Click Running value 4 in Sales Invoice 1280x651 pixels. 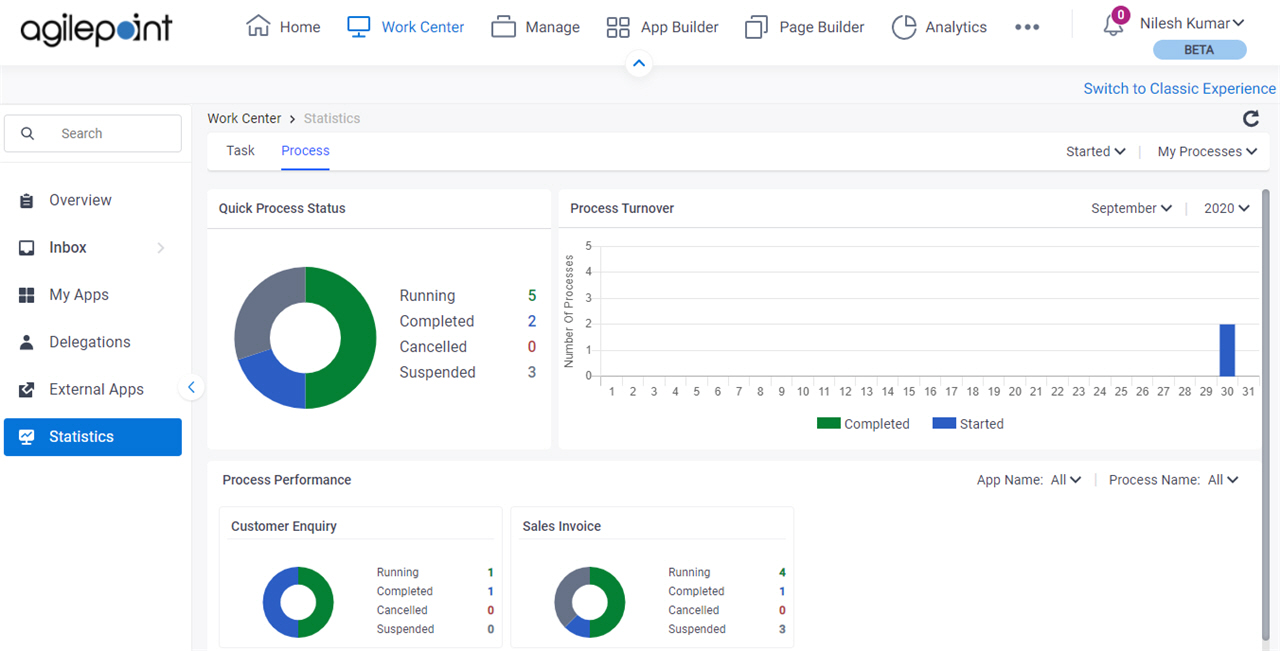point(782,573)
